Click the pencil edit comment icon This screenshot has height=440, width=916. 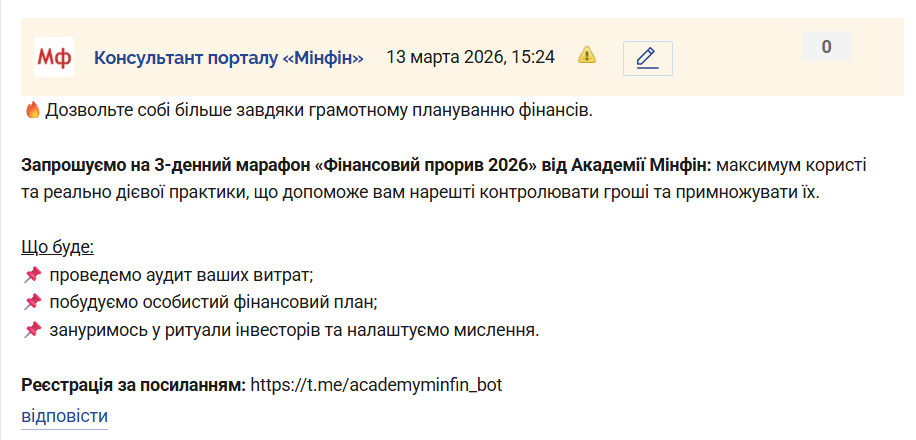pyautogui.click(x=647, y=58)
